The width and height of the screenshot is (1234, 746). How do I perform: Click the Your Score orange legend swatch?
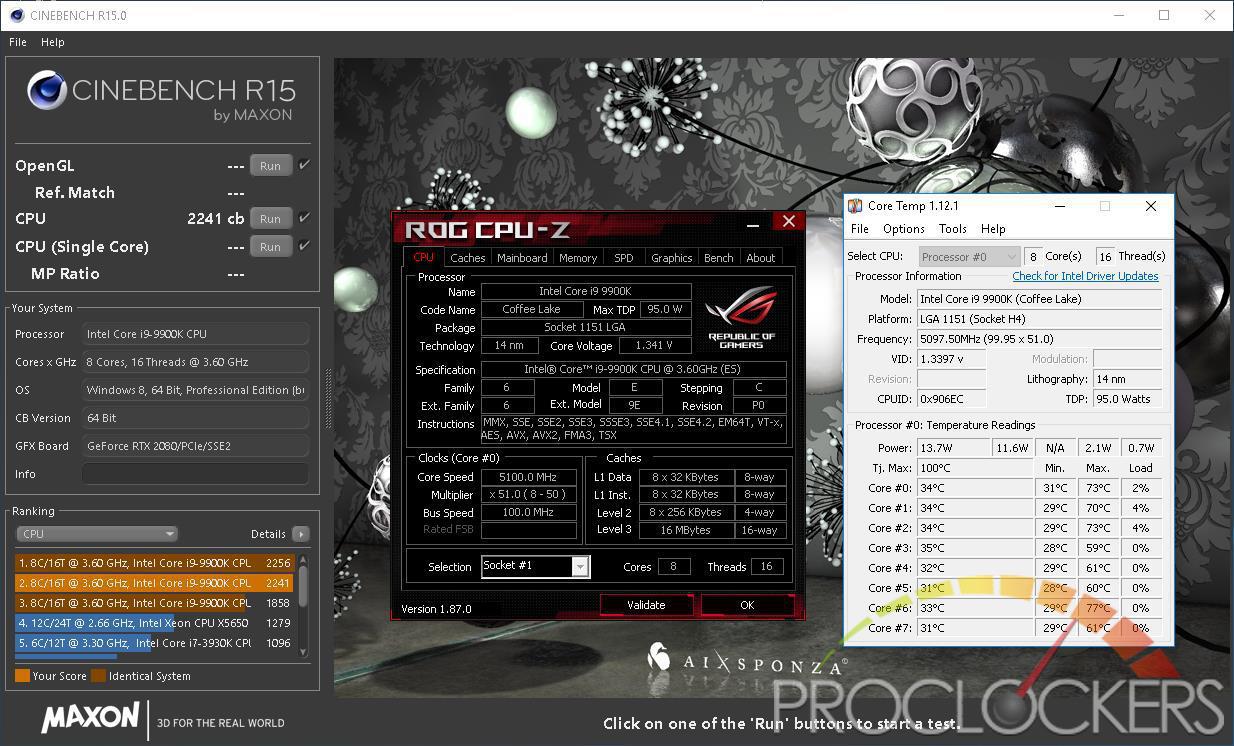click(x=22, y=676)
